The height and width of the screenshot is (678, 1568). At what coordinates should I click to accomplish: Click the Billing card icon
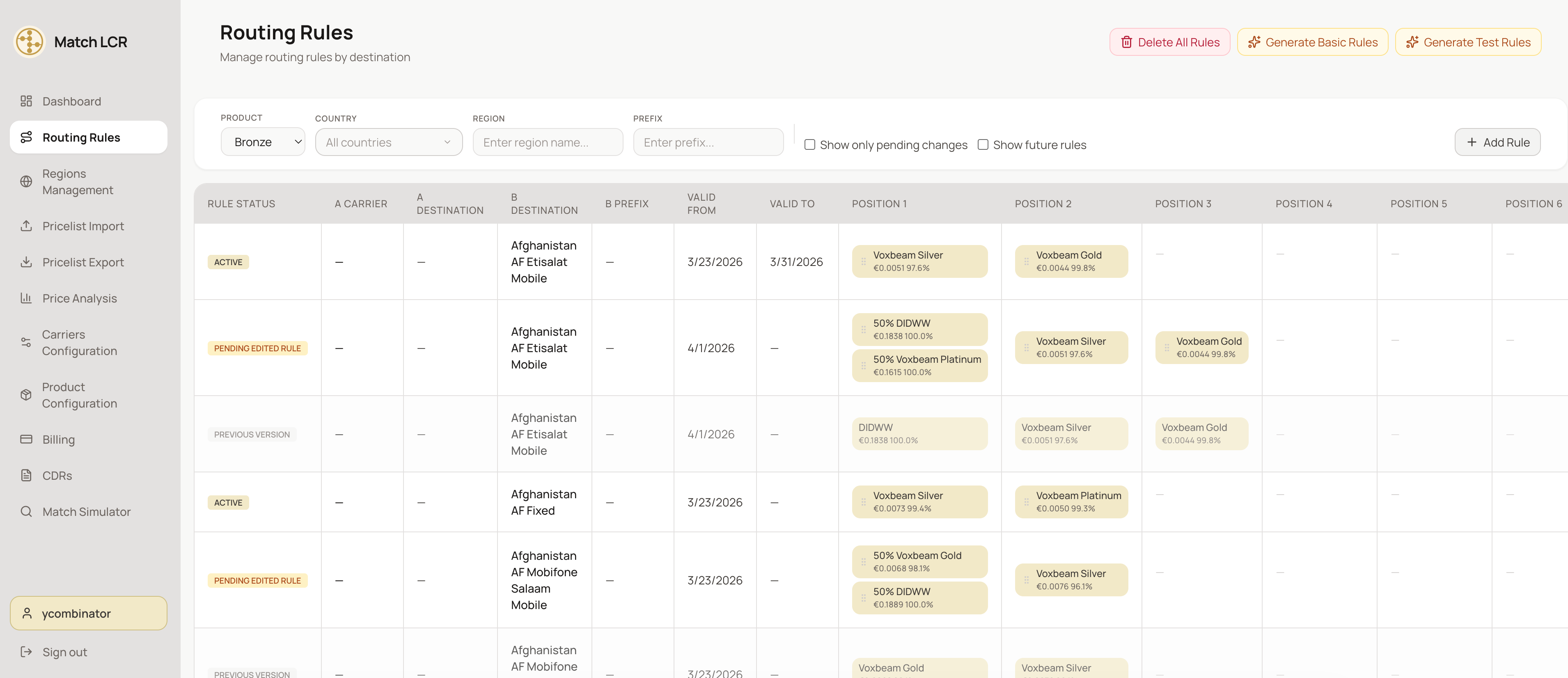(x=26, y=440)
